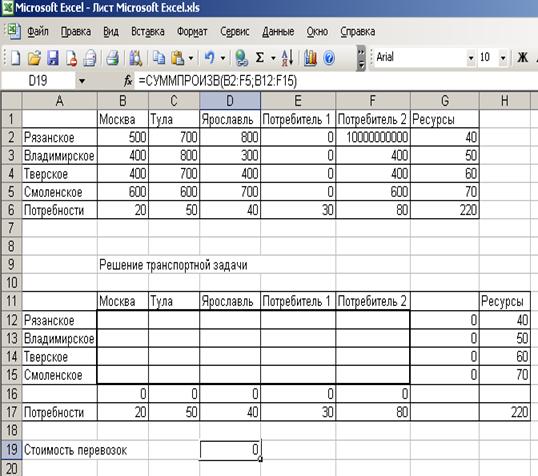Click in the formula bar СУММПРОИЗВ formula

(218, 81)
